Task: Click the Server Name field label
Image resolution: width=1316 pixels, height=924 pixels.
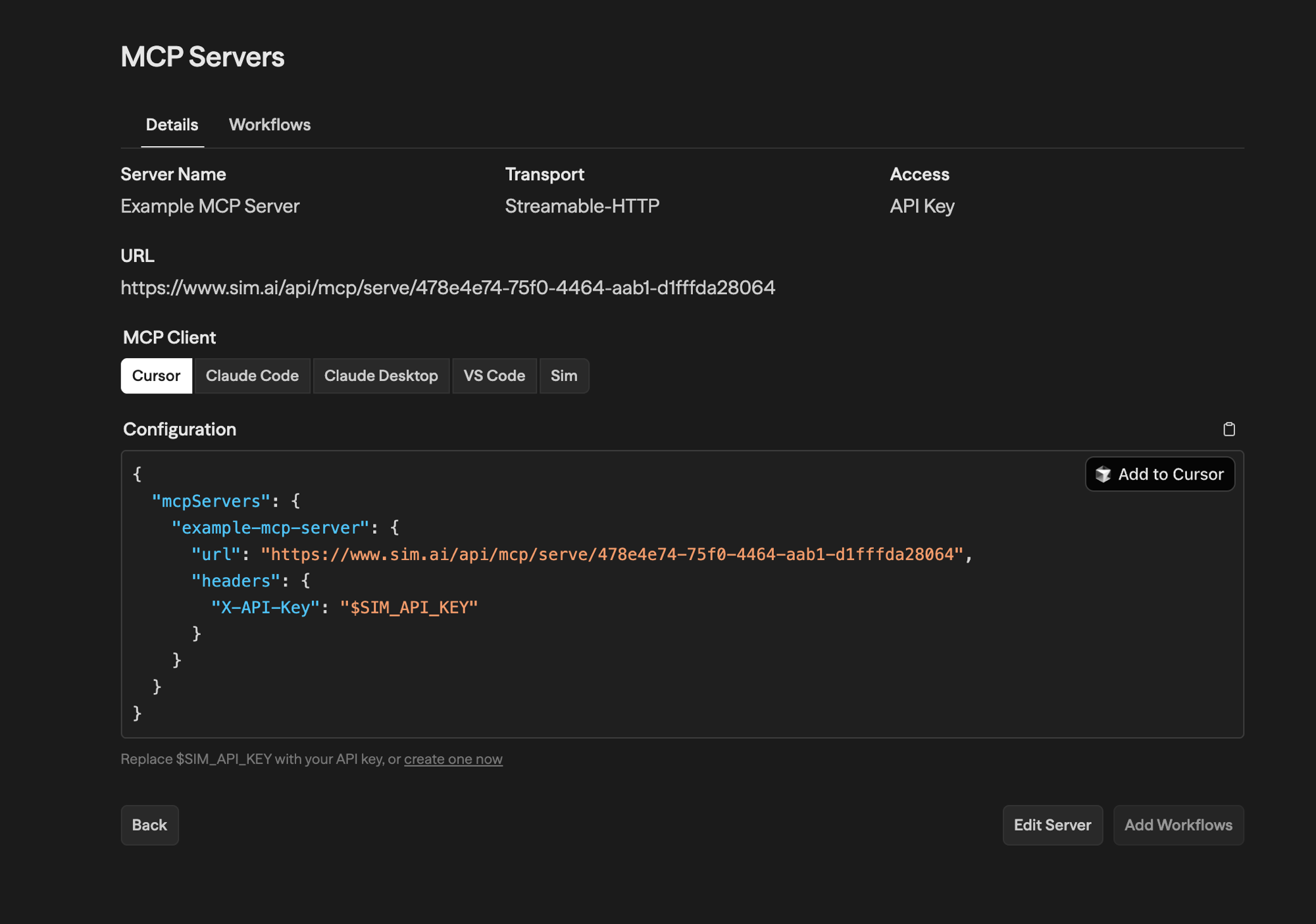Action: point(173,174)
